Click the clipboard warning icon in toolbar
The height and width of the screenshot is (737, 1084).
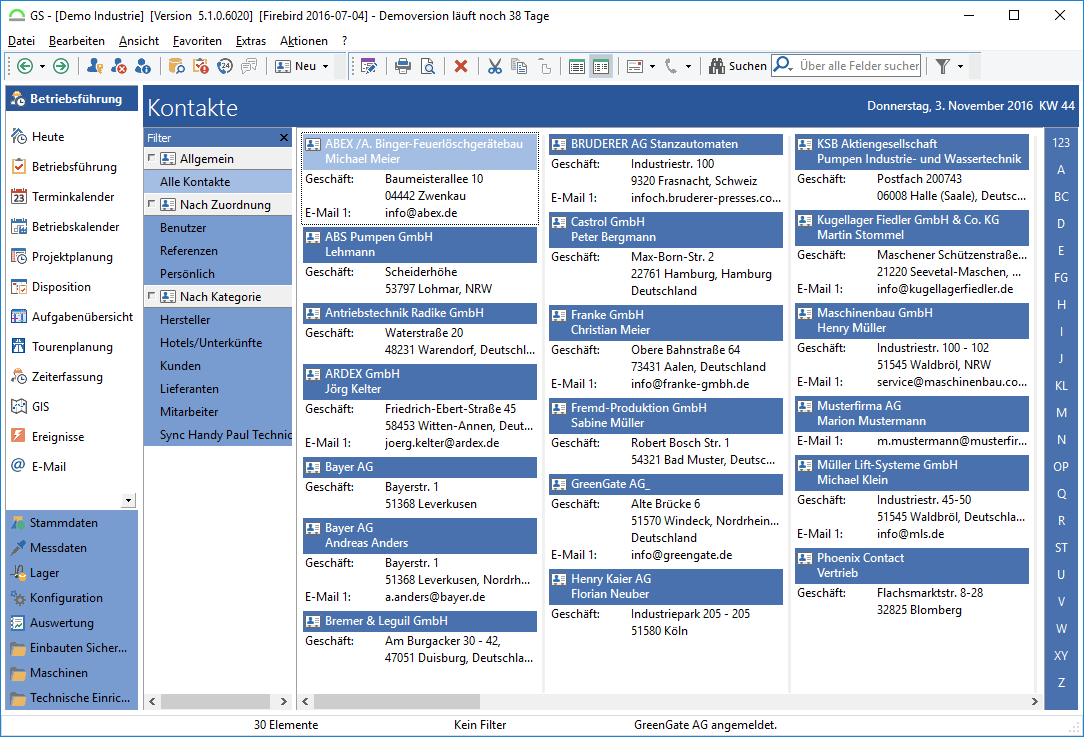click(200, 66)
